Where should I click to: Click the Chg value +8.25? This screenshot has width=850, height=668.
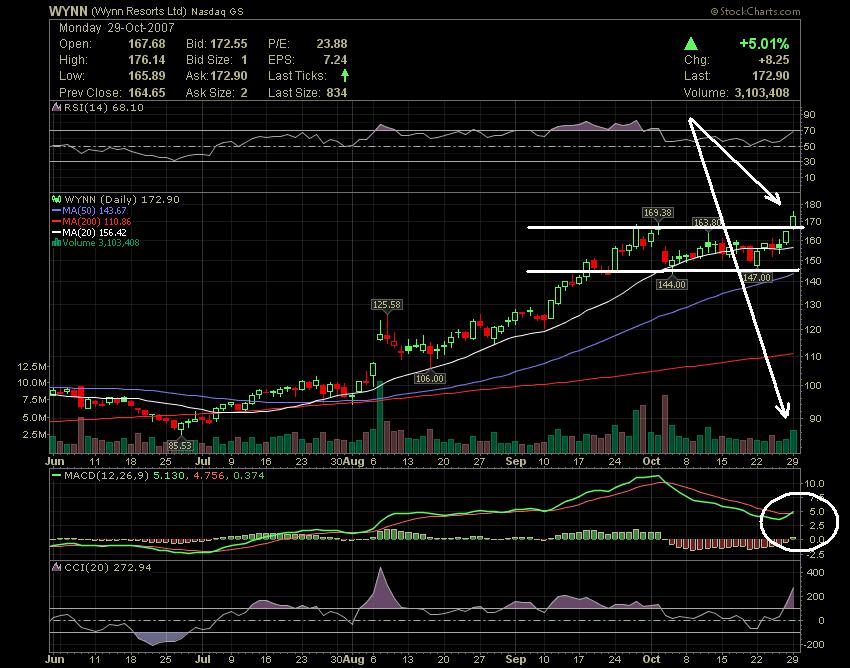tap(772, 60)
